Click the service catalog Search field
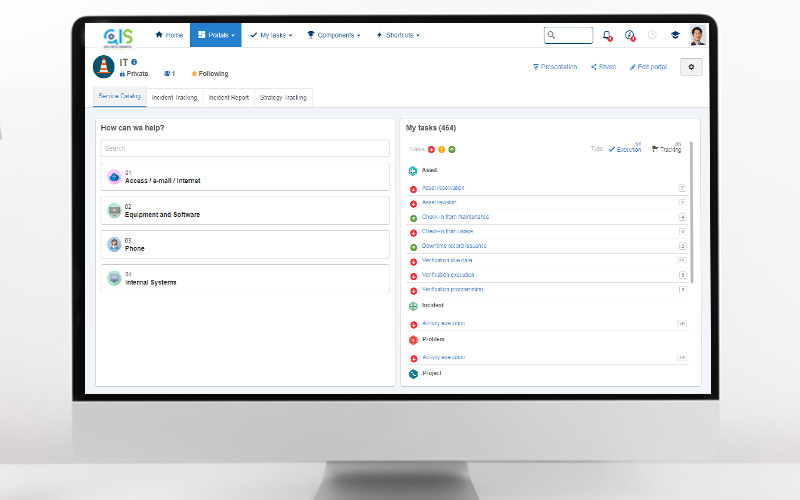The image size is (800, 500). click(245, 148)
